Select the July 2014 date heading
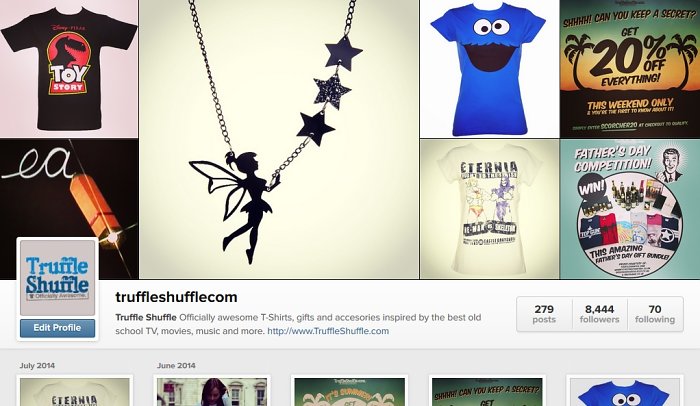Screen dimensions: 700x406 click(x=37, y=365)
